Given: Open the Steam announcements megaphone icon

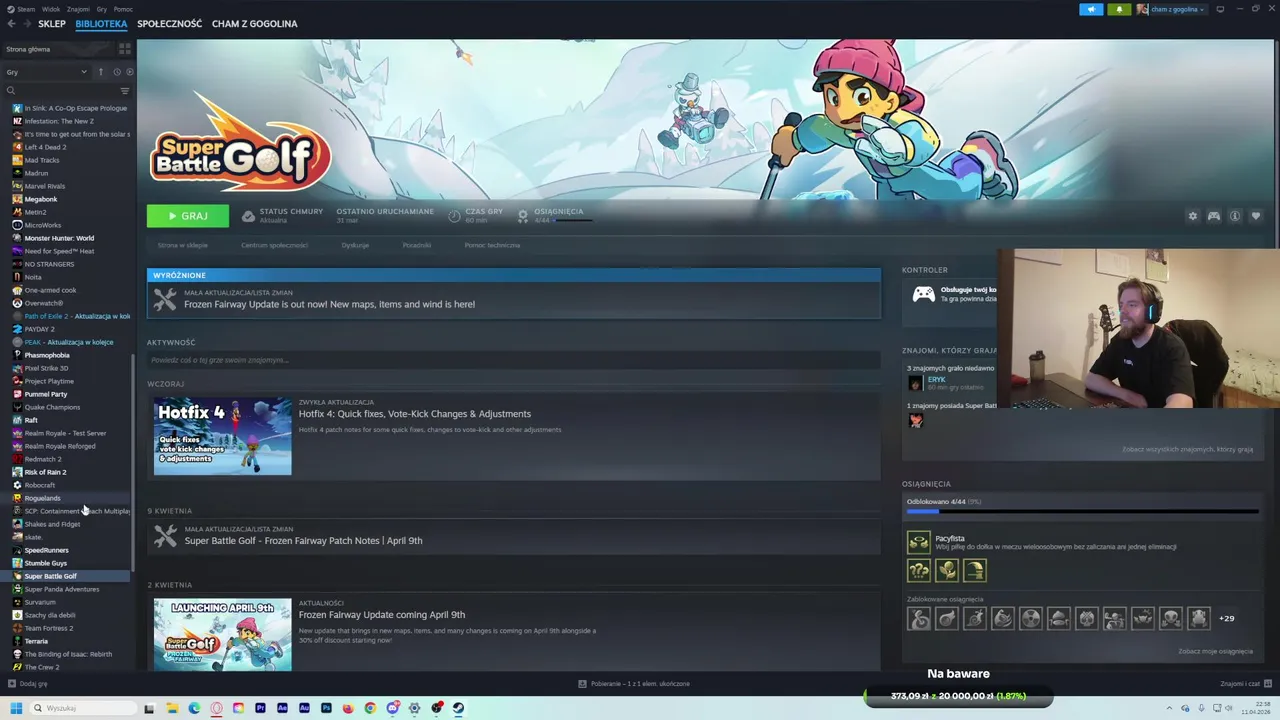Looking at the screenshot, I should click(x=1091, y=9).
